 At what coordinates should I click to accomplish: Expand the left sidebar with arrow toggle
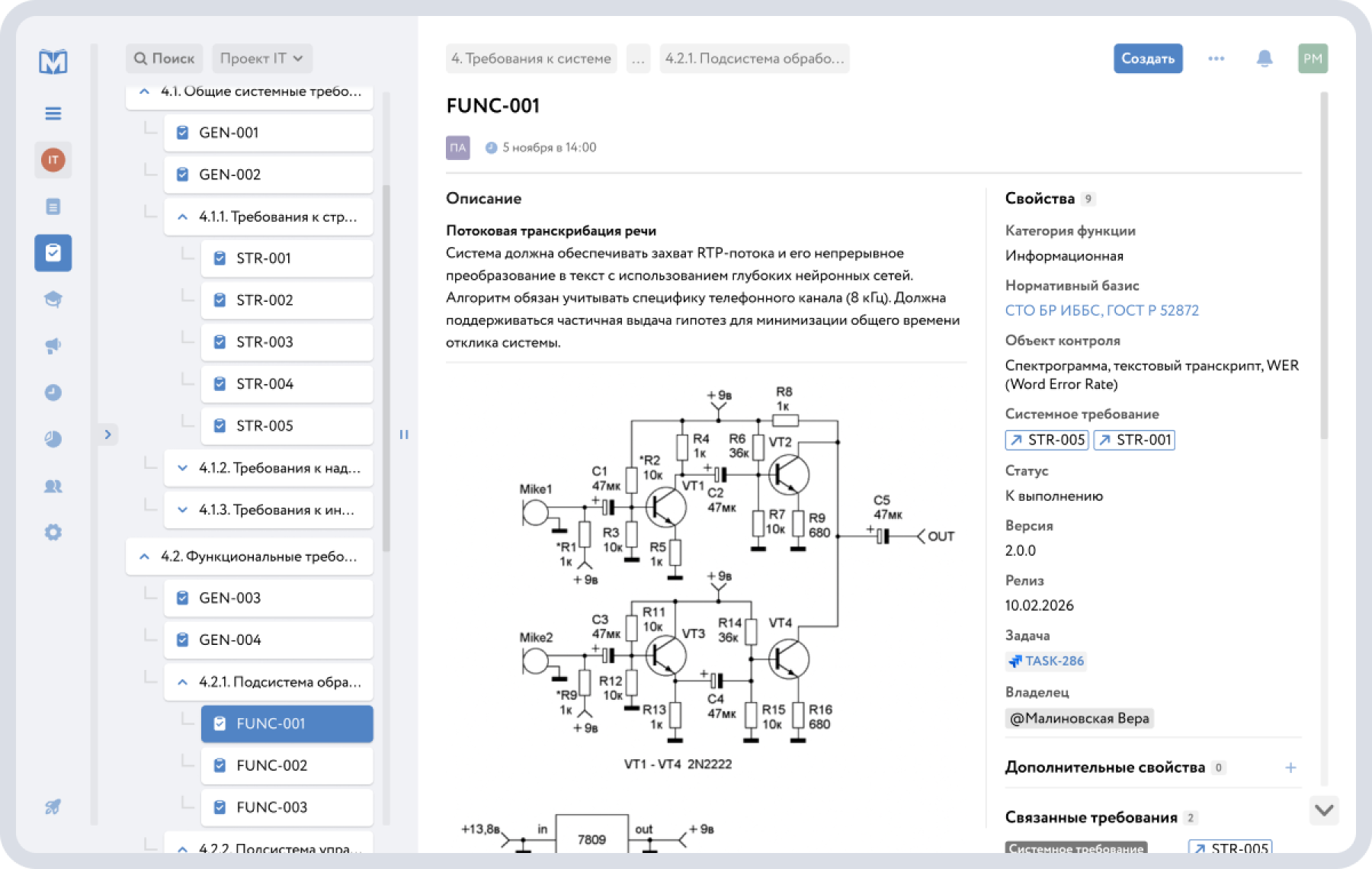click(108, 434)
